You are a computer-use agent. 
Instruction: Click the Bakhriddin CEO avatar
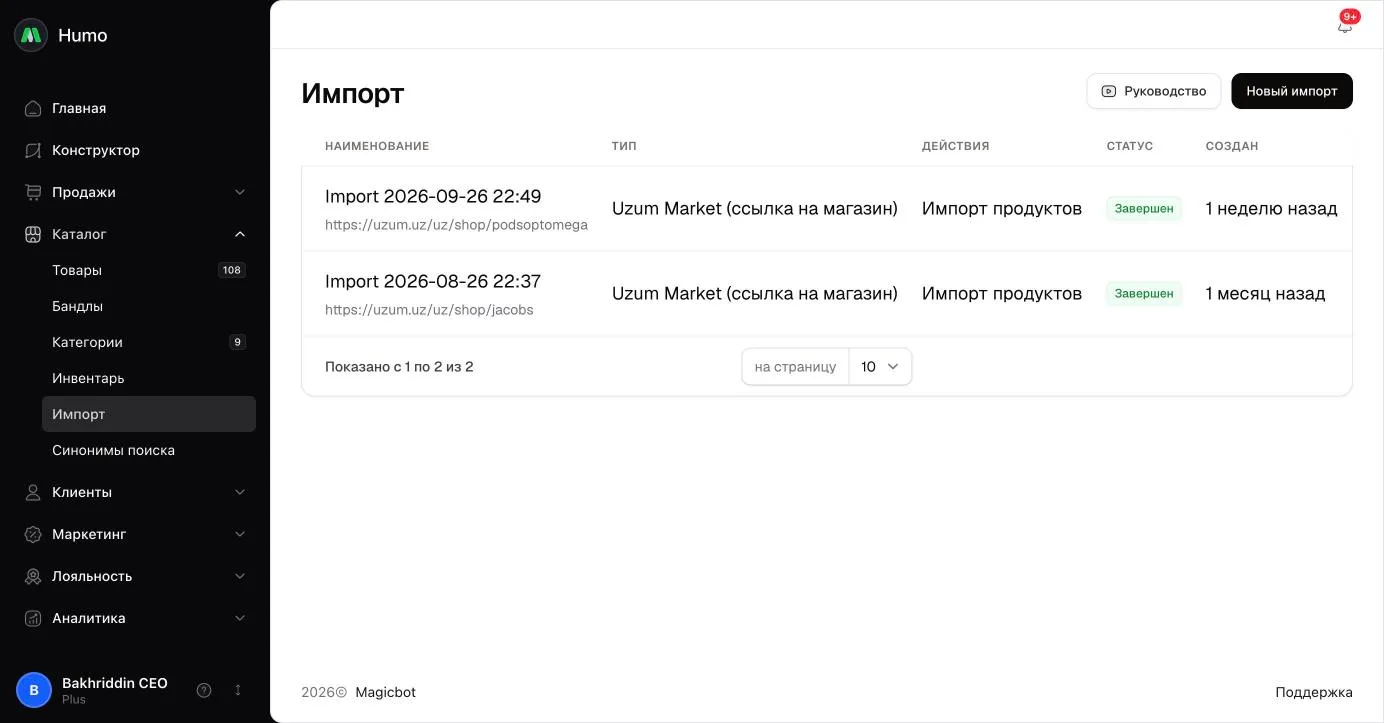pyautogui.click(x=34, y=690)
